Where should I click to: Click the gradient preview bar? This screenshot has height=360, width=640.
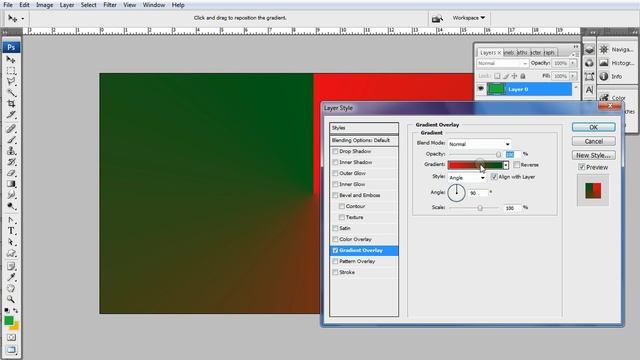[475, 165]
